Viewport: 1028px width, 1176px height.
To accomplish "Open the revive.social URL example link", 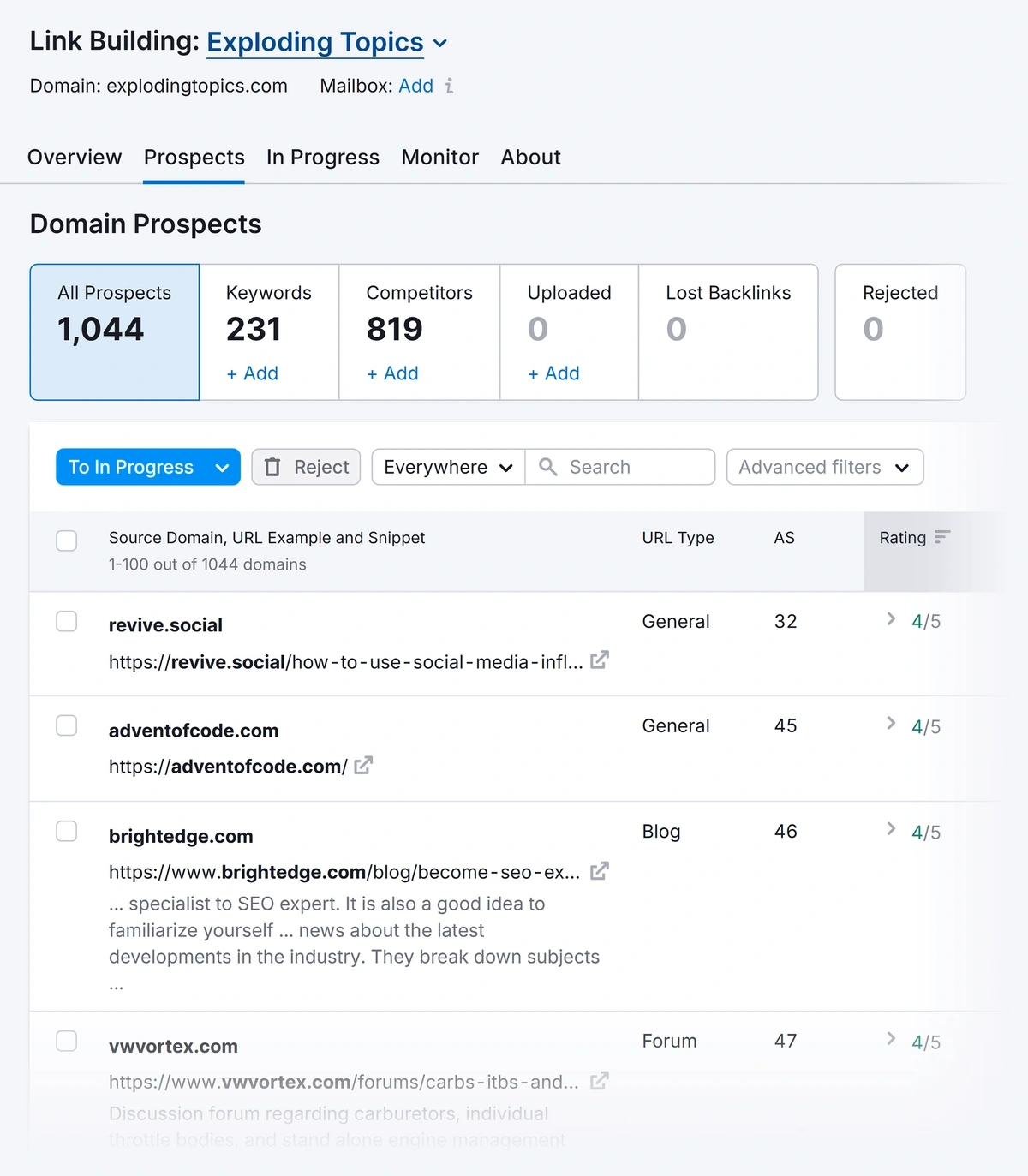I will tap(346, 662).
